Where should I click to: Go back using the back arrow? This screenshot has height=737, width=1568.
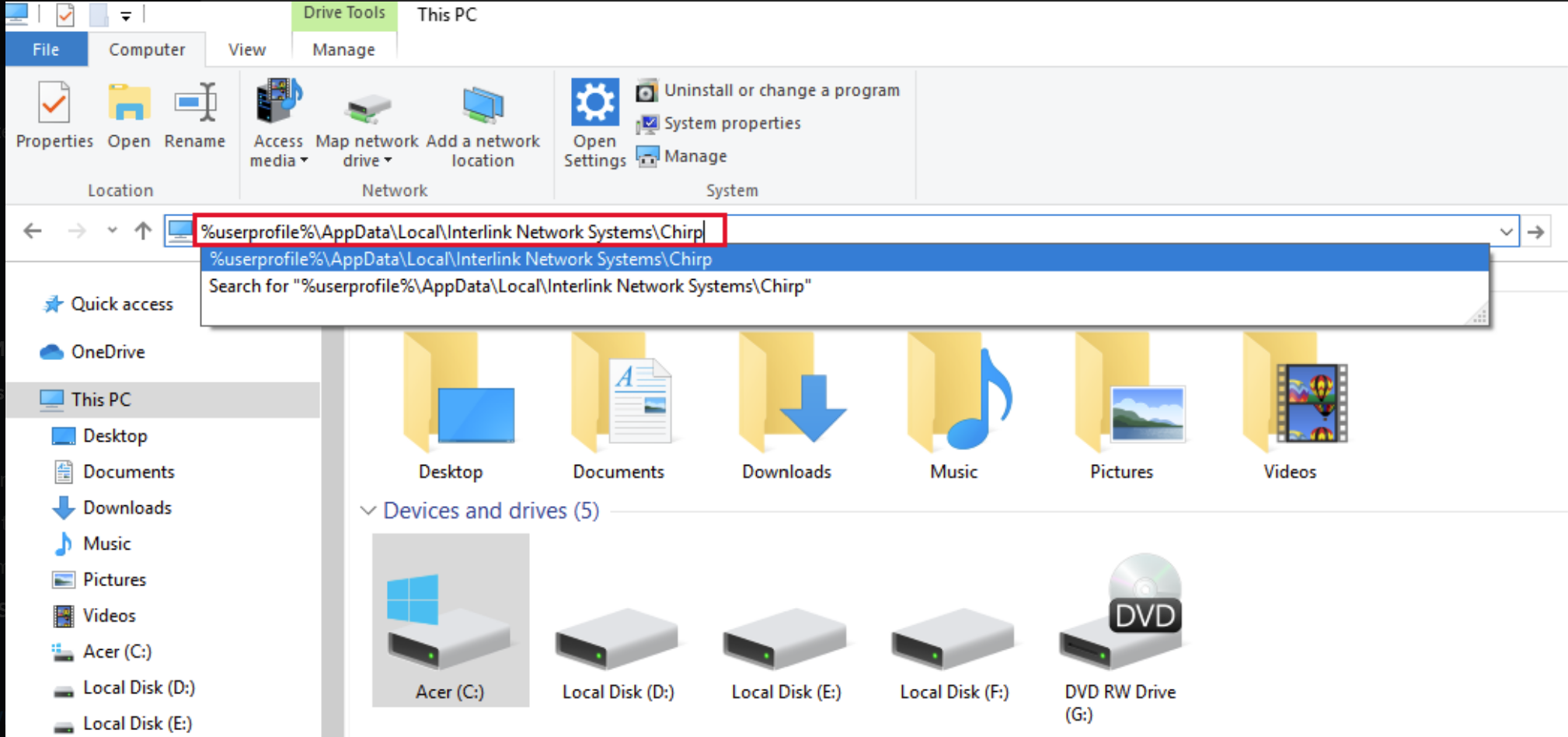[x=33, y=231]
